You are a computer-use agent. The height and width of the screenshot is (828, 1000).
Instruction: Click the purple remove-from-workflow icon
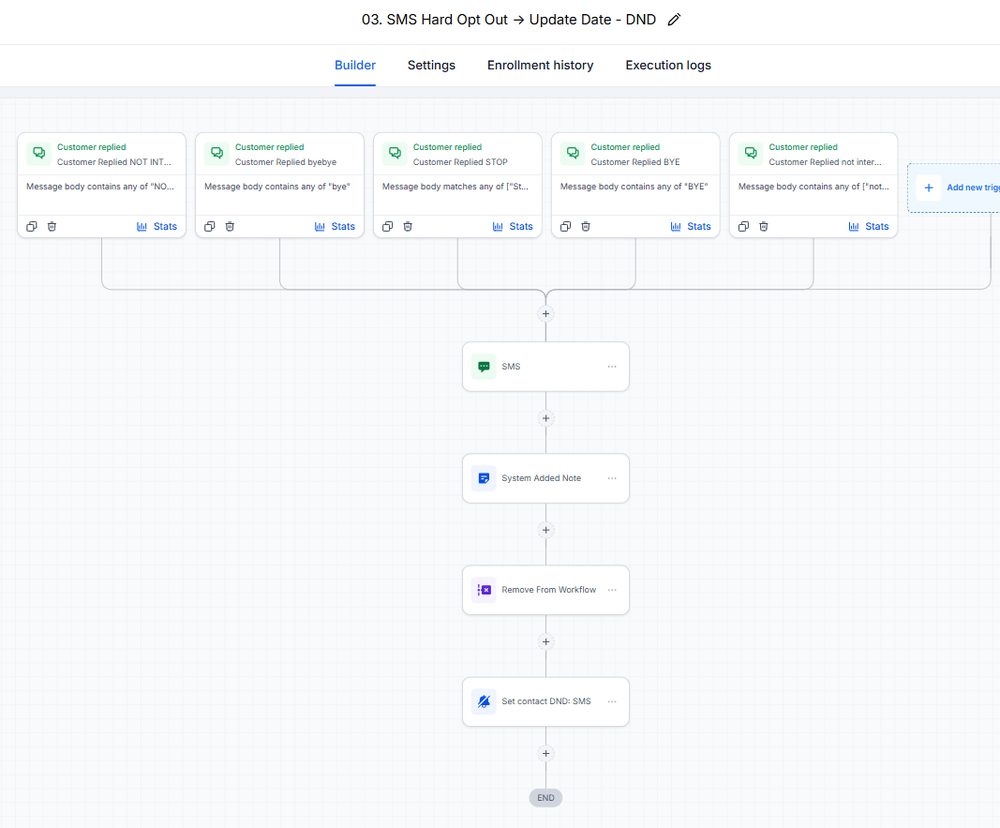point(483,590)
